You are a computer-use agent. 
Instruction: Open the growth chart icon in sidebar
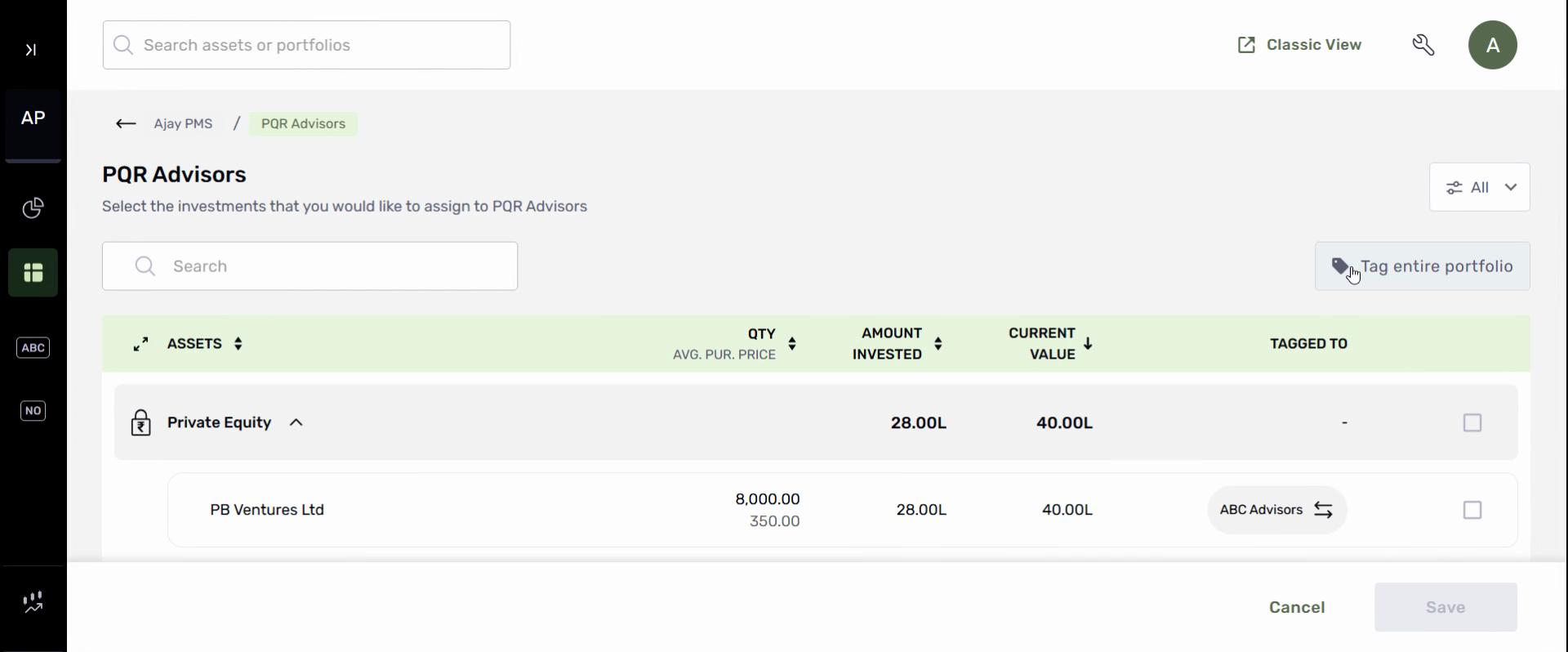[x=33, y=603]
